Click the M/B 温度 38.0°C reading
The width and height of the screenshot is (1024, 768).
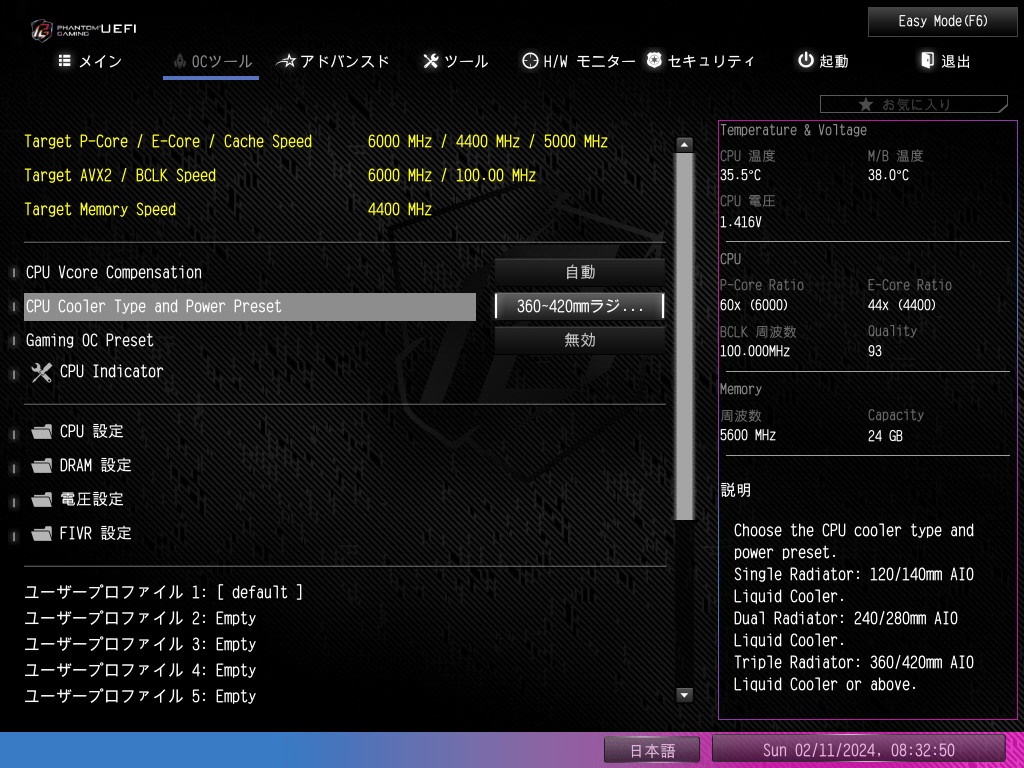(x=888, y=176)
